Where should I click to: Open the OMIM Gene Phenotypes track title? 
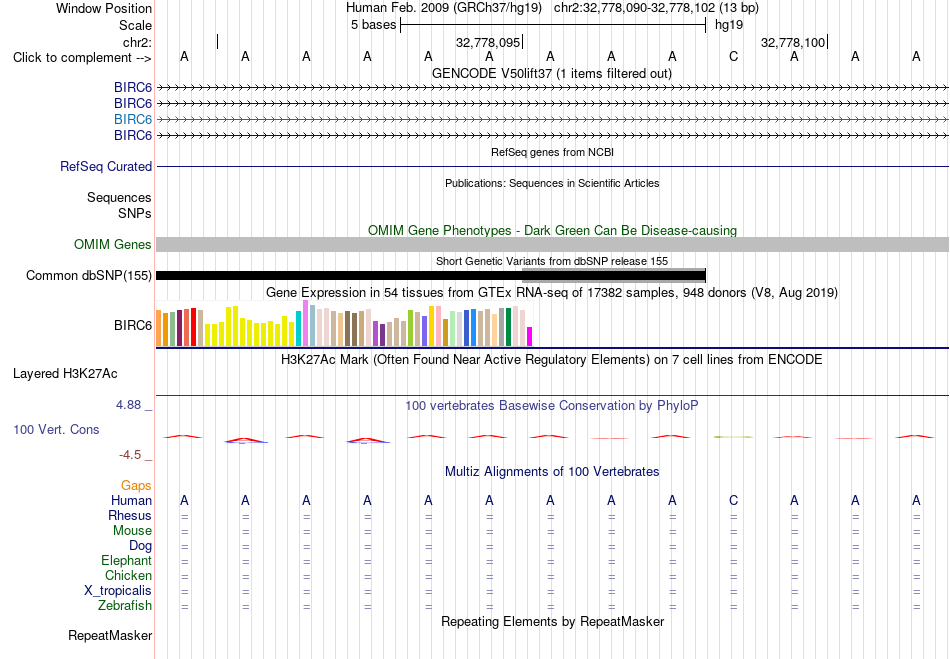pos(552,230)
